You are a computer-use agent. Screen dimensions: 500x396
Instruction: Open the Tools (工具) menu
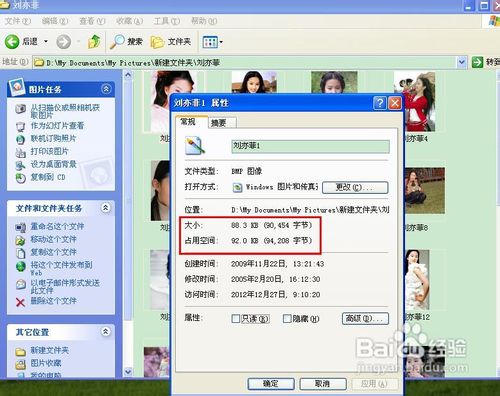(x=167, y=21)
